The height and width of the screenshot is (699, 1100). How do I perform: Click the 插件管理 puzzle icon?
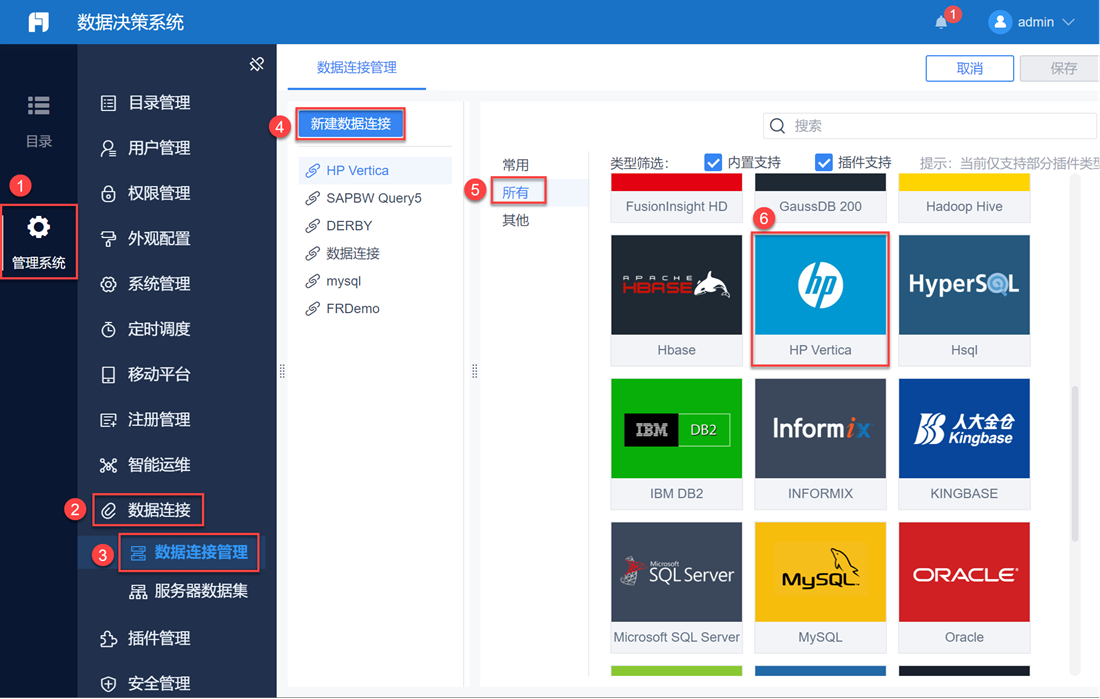click(x=108, y=639)
